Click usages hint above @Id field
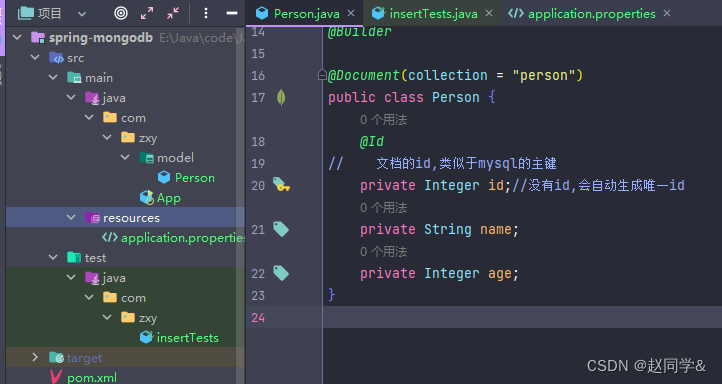 click(383, 120)
